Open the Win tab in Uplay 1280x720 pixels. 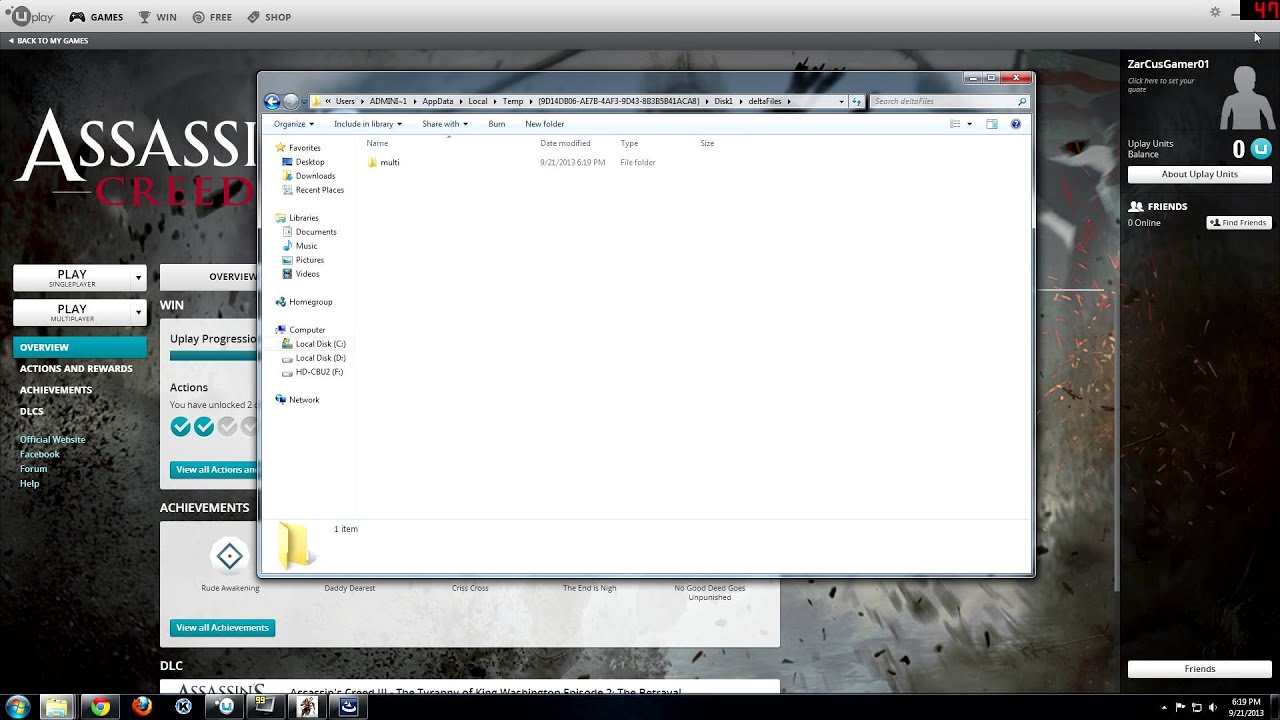tap(157, 17)
